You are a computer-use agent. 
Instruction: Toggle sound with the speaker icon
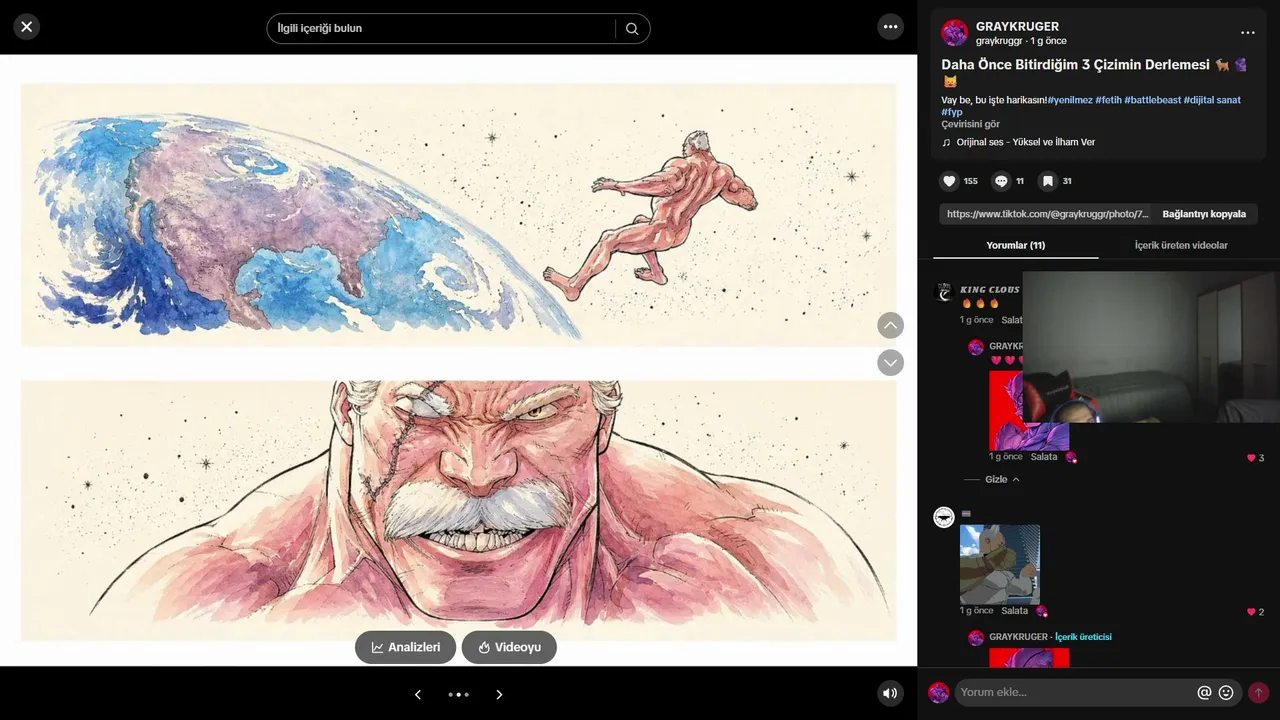pyautogui.click(x=890, y=693)
